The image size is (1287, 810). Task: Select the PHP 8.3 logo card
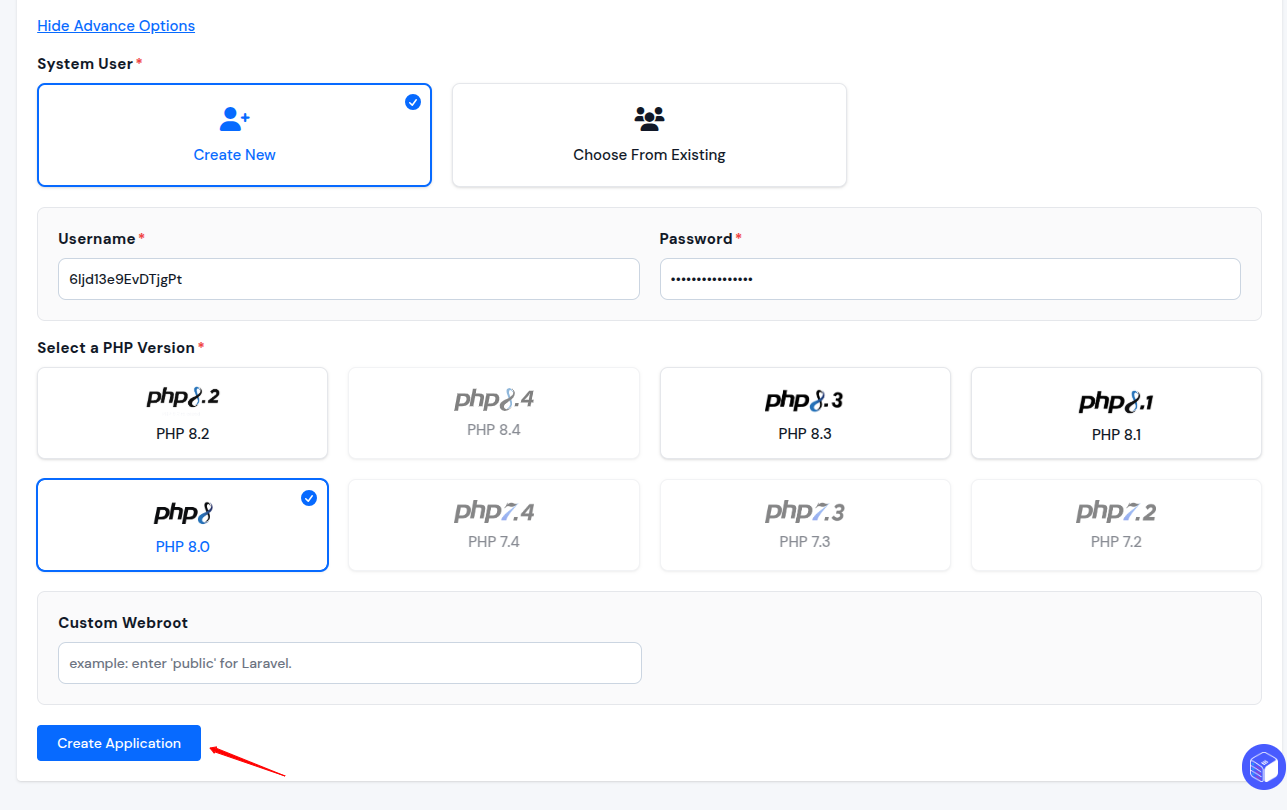tap(805, 413)
